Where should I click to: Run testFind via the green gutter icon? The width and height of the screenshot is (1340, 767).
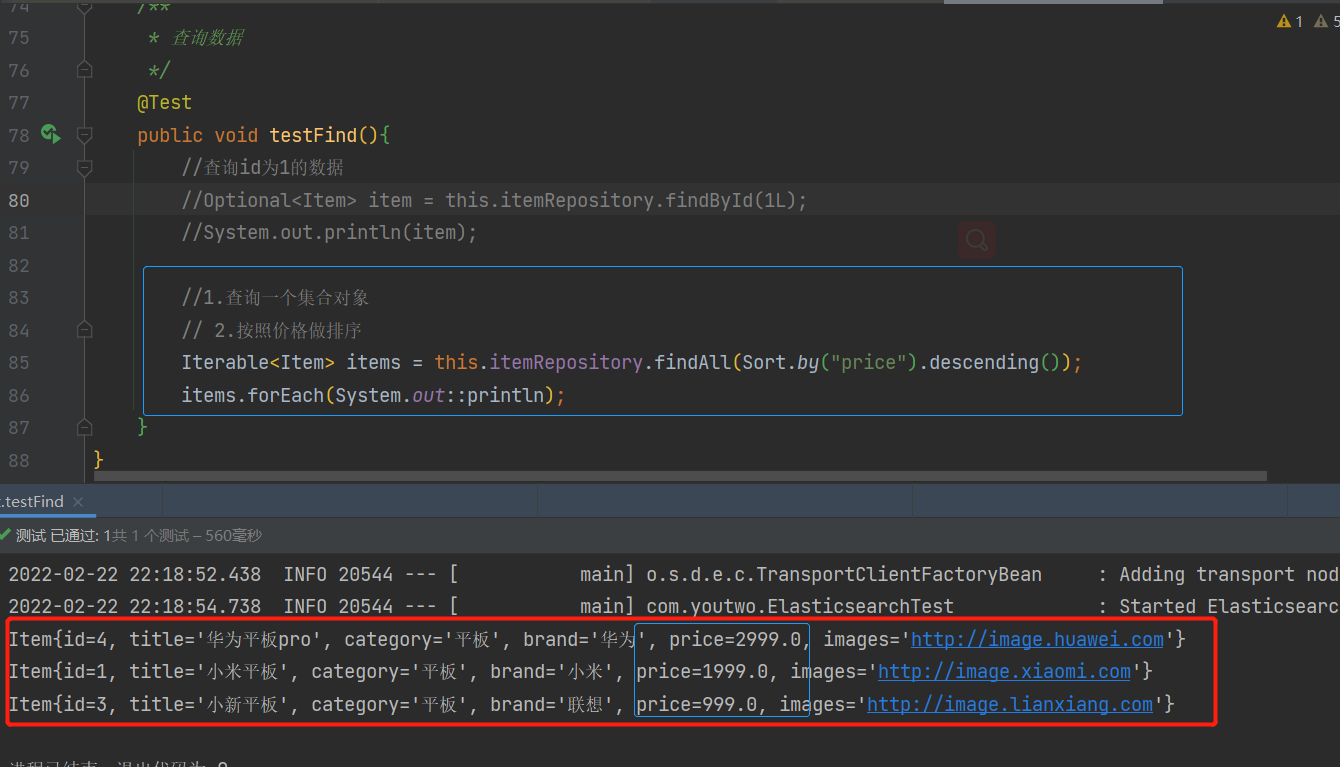[x=50, y=134]
